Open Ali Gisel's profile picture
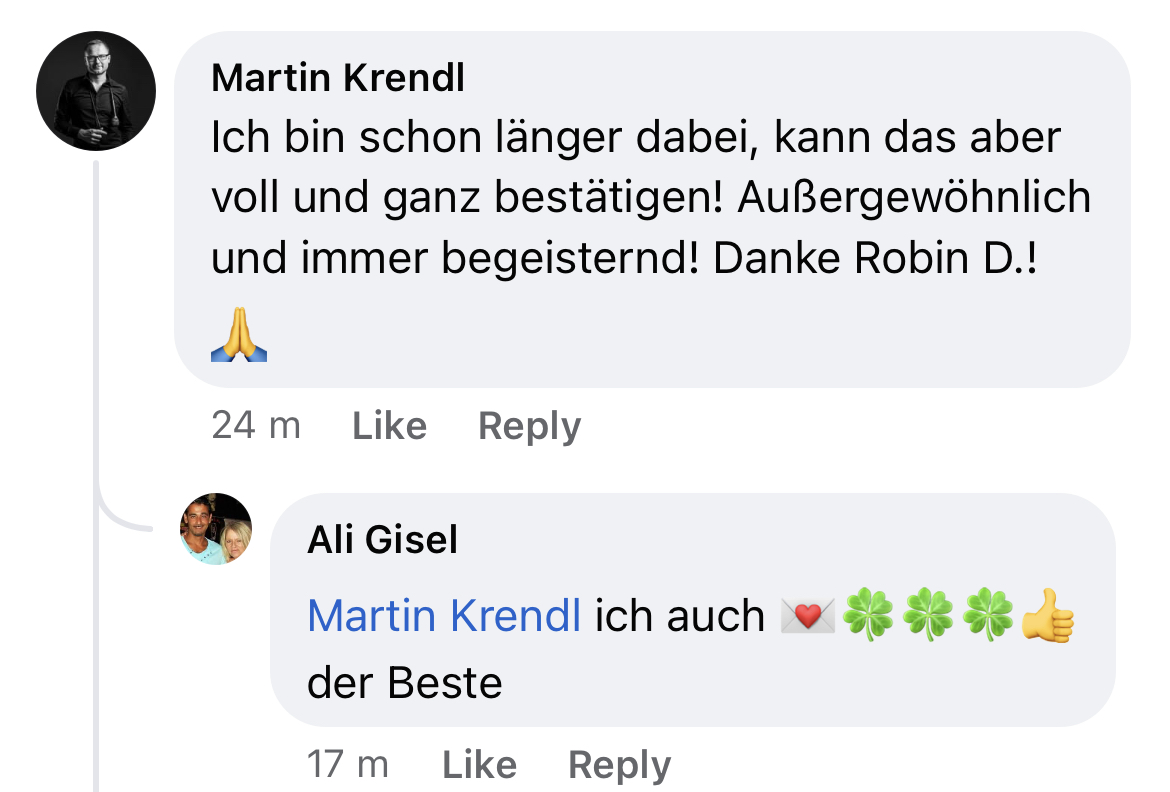Viewport: 1170px width, 792px height. (x=216, y=528)
